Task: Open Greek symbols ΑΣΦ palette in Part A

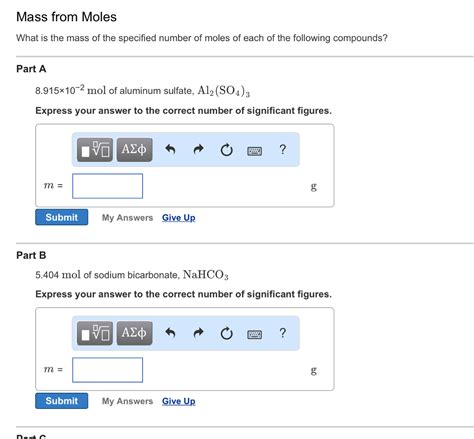Action: point(134,150)
